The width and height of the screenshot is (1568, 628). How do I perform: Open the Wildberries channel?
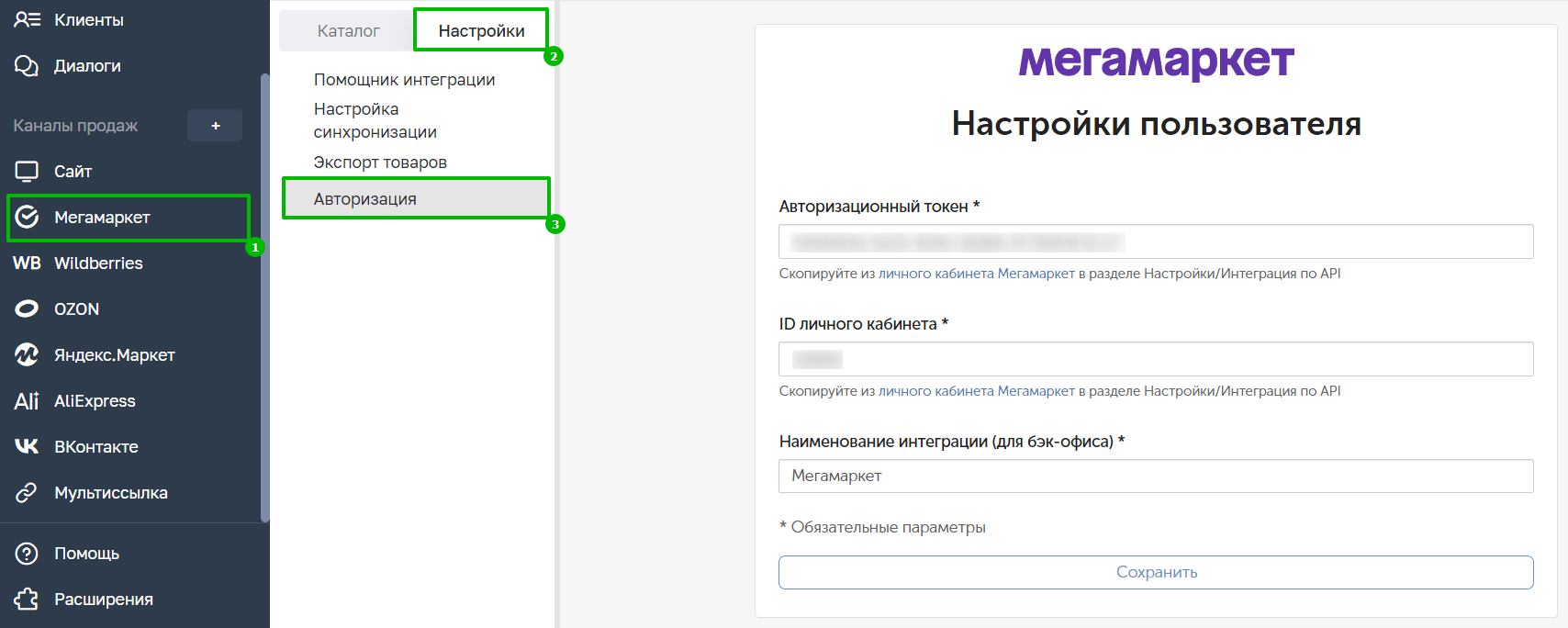98,264
